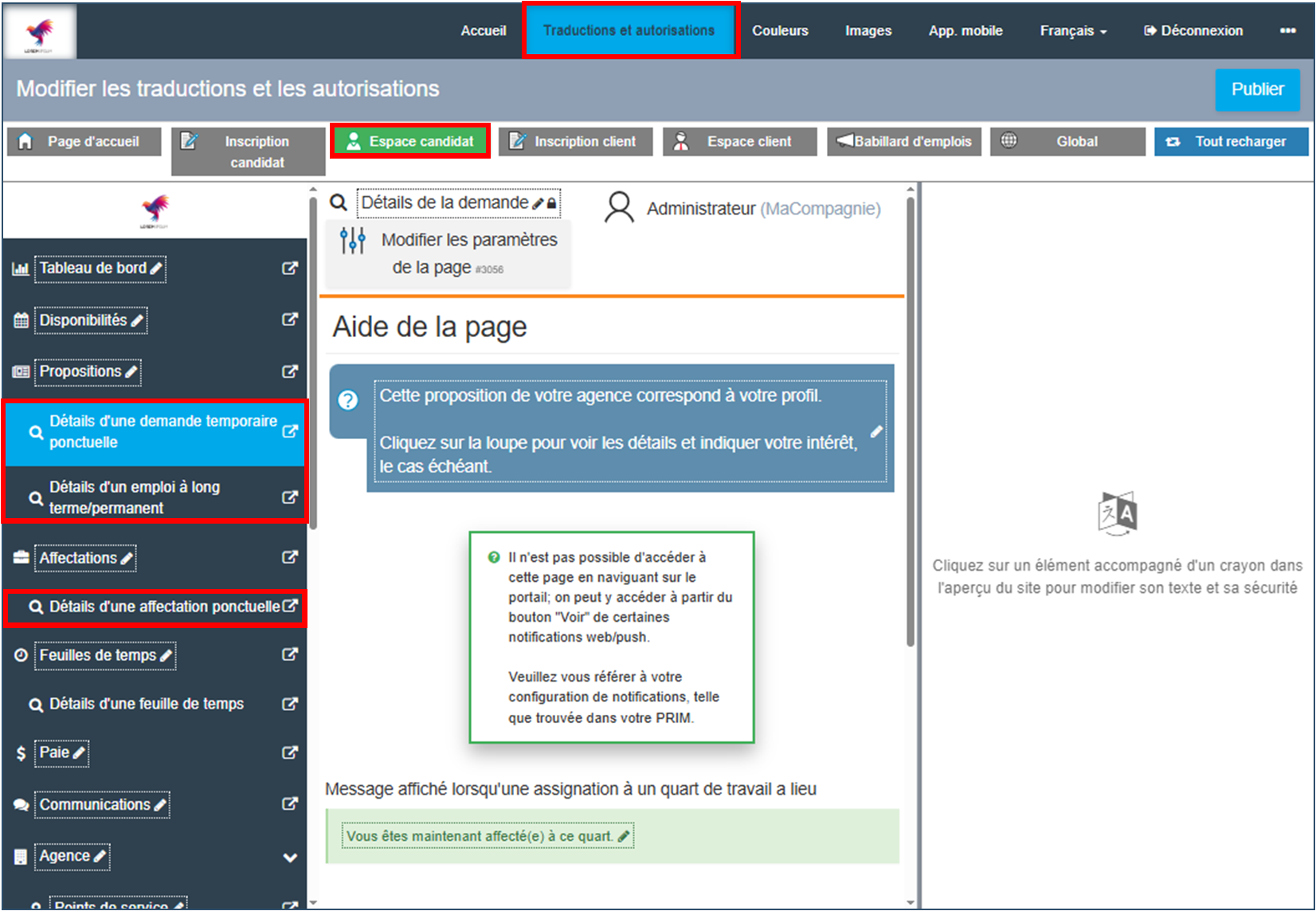1316x911 pixels.
Task: Click the page settings sliders icon
Action: [352, 240]
